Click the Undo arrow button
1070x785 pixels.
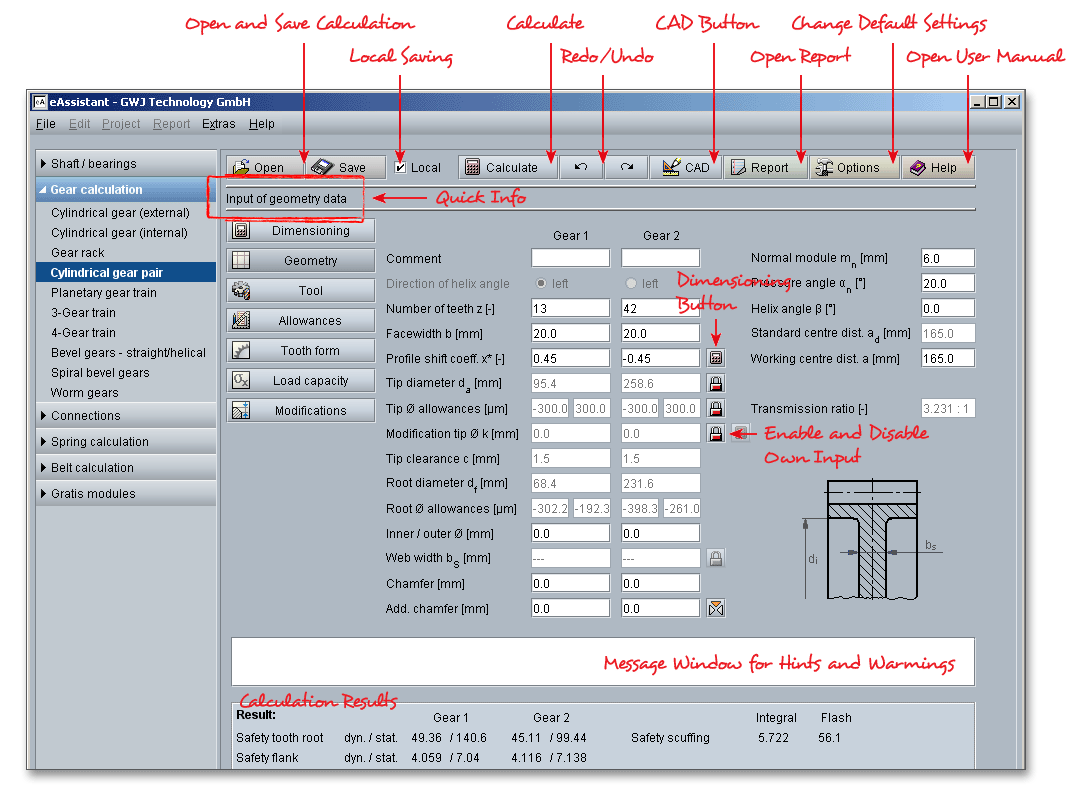click(x=581, y=168)
